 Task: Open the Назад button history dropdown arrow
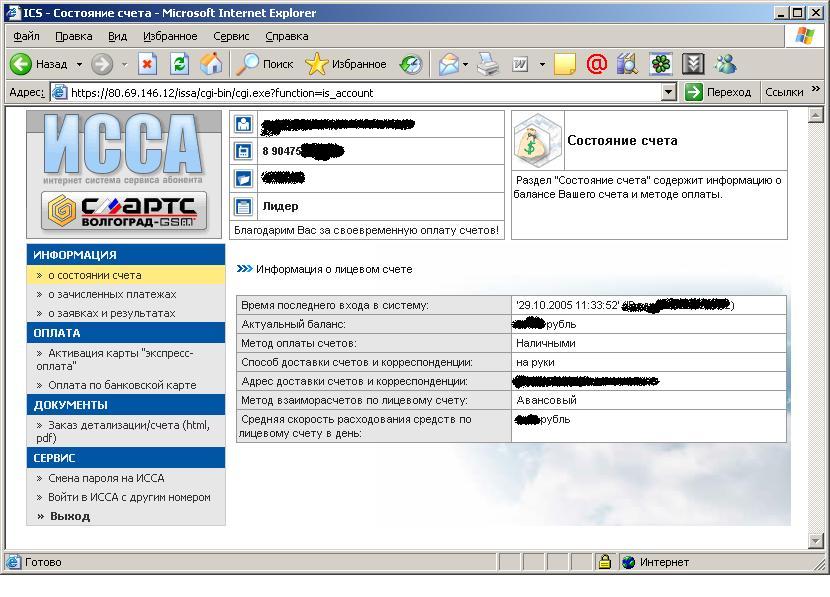pyautogui.click(x=80, y=64)
